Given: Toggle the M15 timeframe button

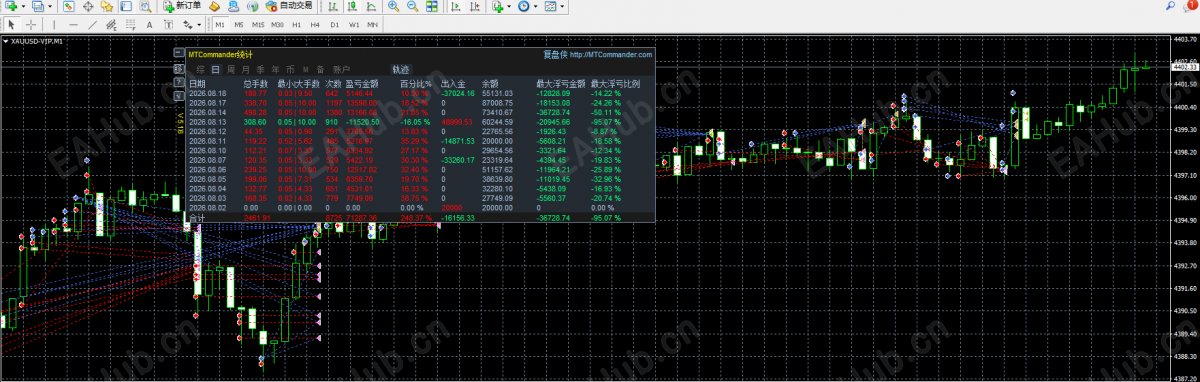Looking at the screenshot, I should coord(258,24).
